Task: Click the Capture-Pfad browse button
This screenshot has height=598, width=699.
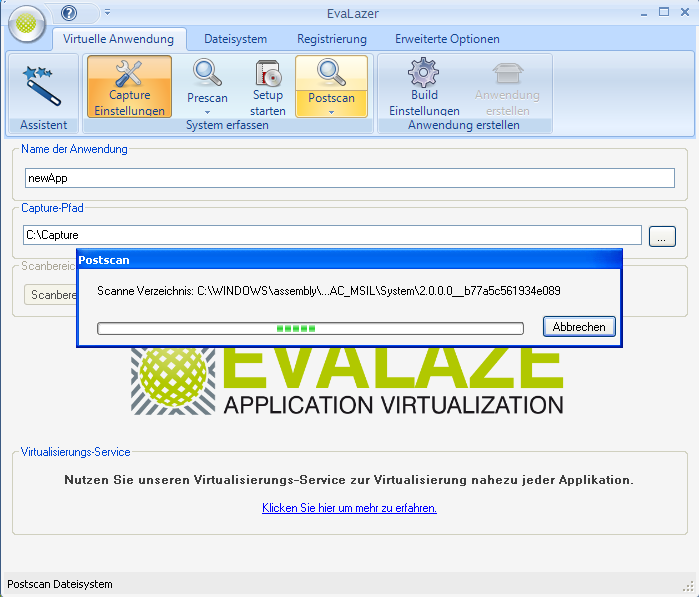Action: click(x=662, y=236)
